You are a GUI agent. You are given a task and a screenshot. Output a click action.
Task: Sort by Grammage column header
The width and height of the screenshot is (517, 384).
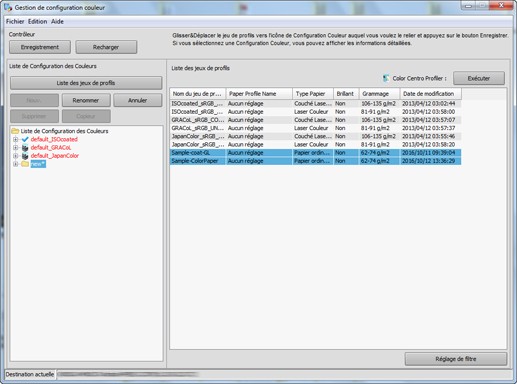[x=379, y=94]
